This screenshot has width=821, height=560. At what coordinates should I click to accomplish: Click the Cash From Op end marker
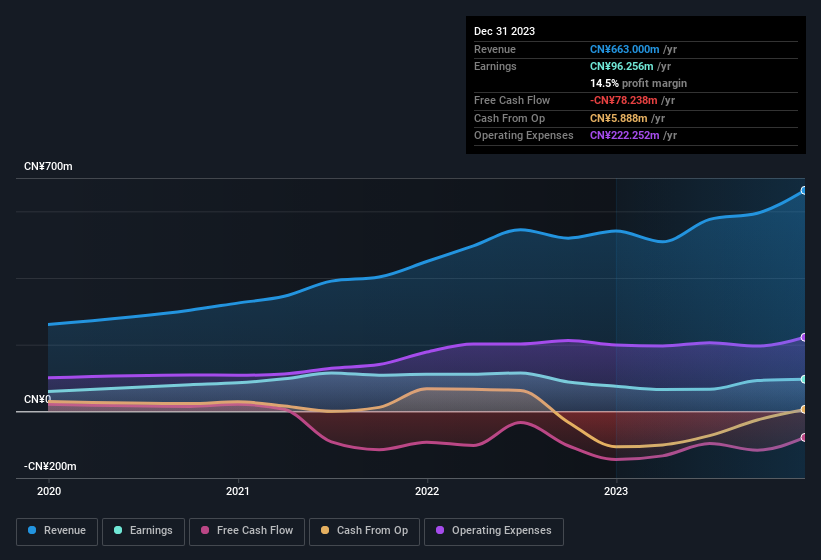804,410
